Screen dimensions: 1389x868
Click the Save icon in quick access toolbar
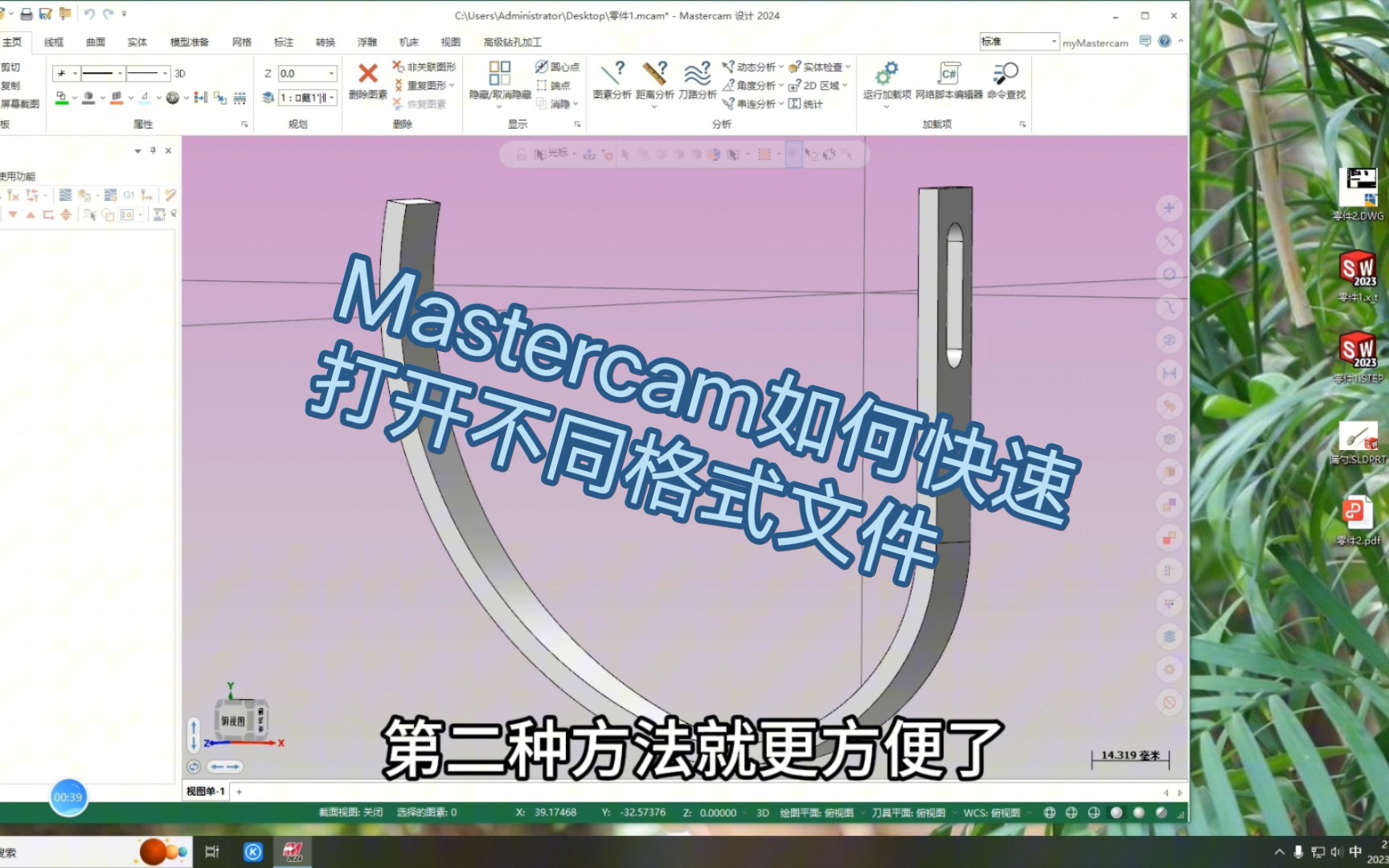tap(45, 14)
